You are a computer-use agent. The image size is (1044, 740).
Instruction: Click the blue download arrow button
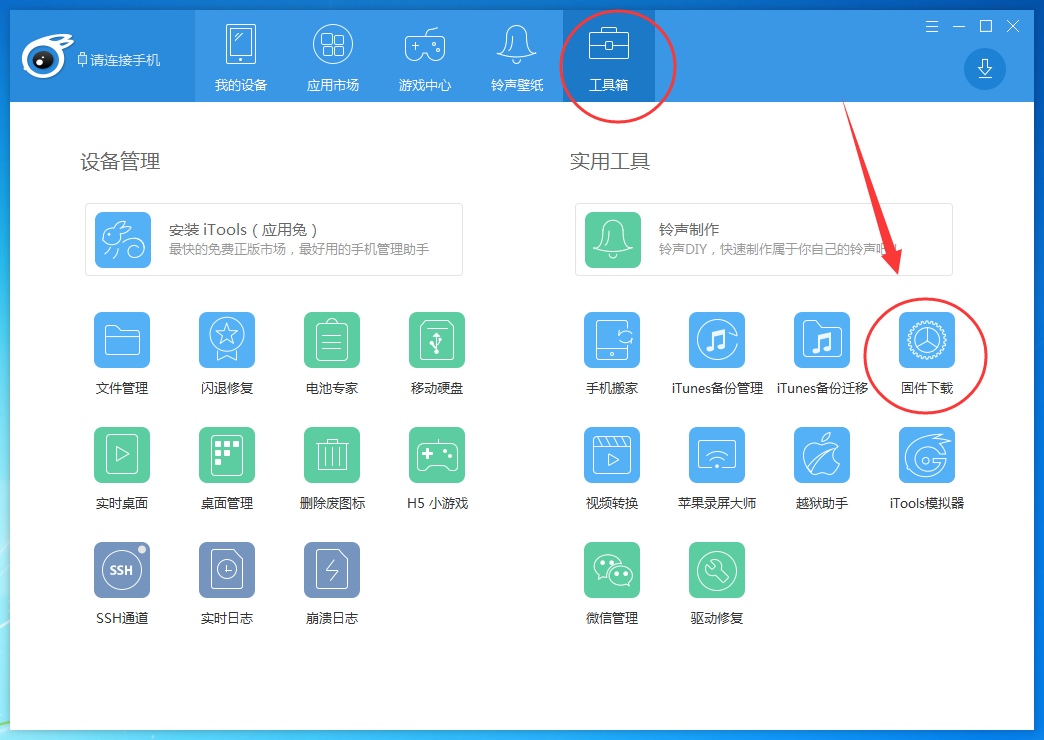[984, 69]
